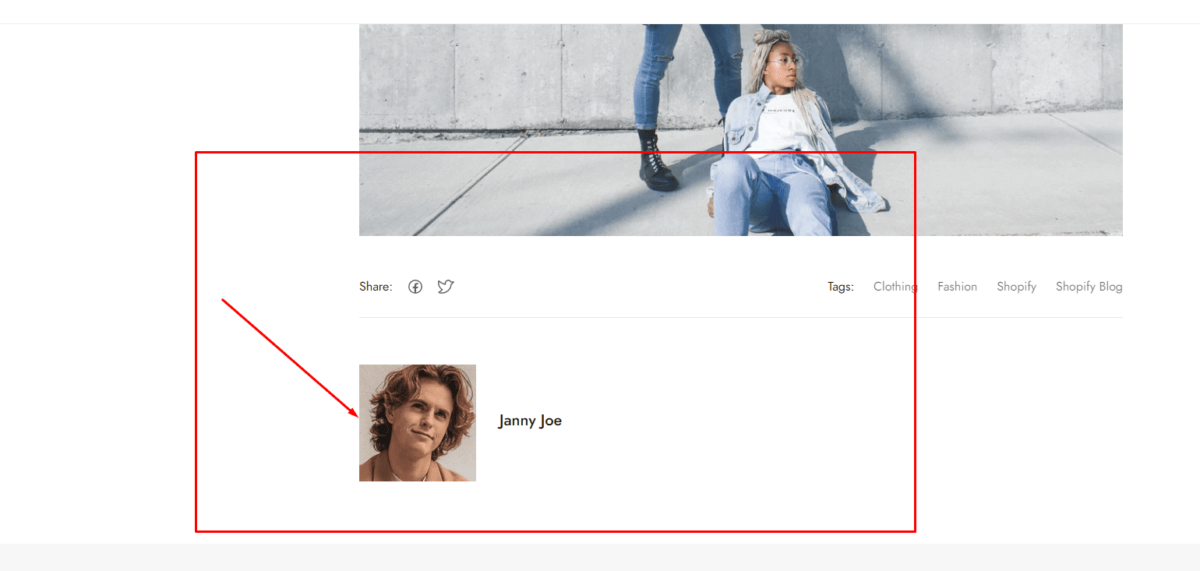Click the author name Janny Joe

pos(530,421)
